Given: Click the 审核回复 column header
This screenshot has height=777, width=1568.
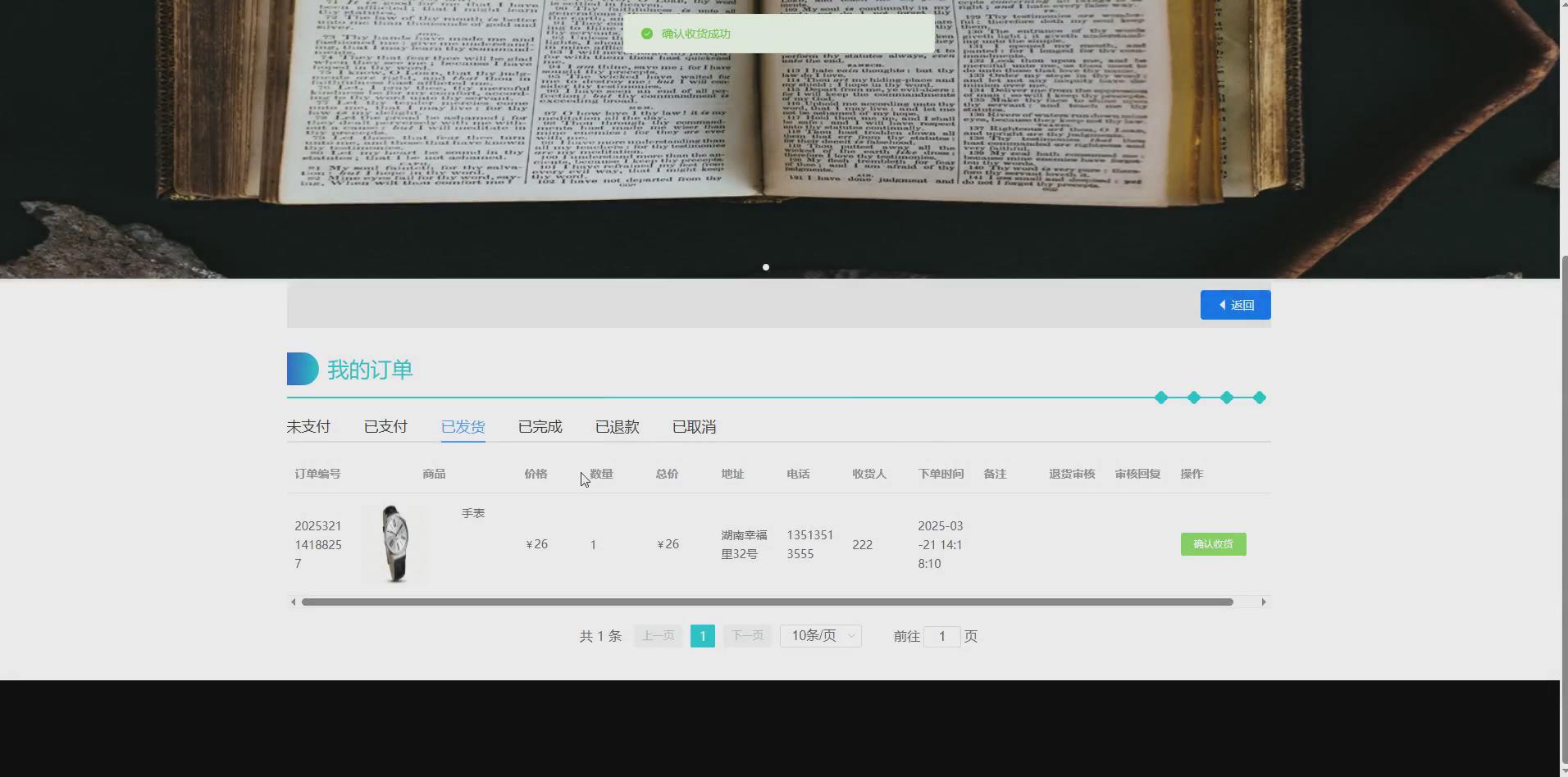Looking at the screenshot, I should pos(1137,474).
